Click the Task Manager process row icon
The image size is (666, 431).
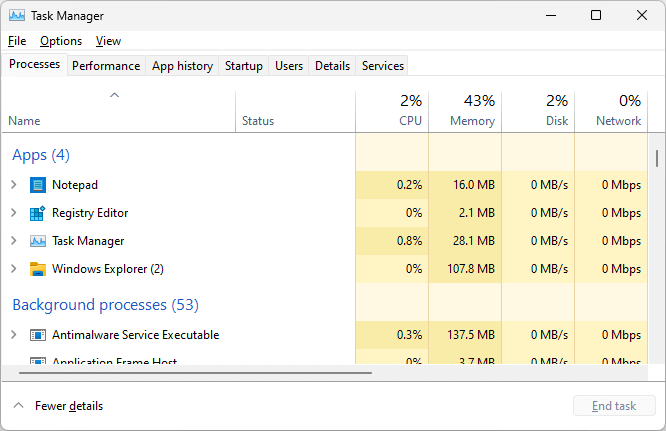tap(38, 241)
